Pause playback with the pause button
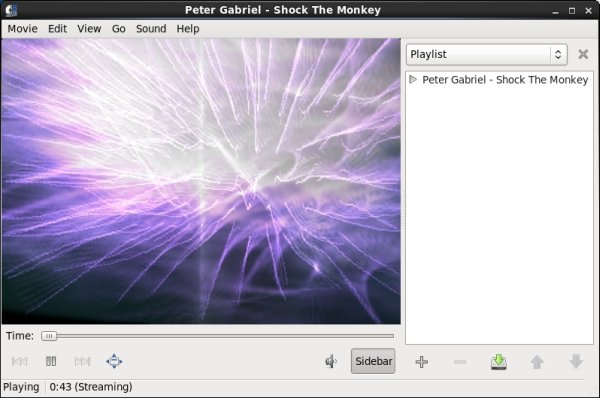The image size is (600, 398). (x=51, y=361)
